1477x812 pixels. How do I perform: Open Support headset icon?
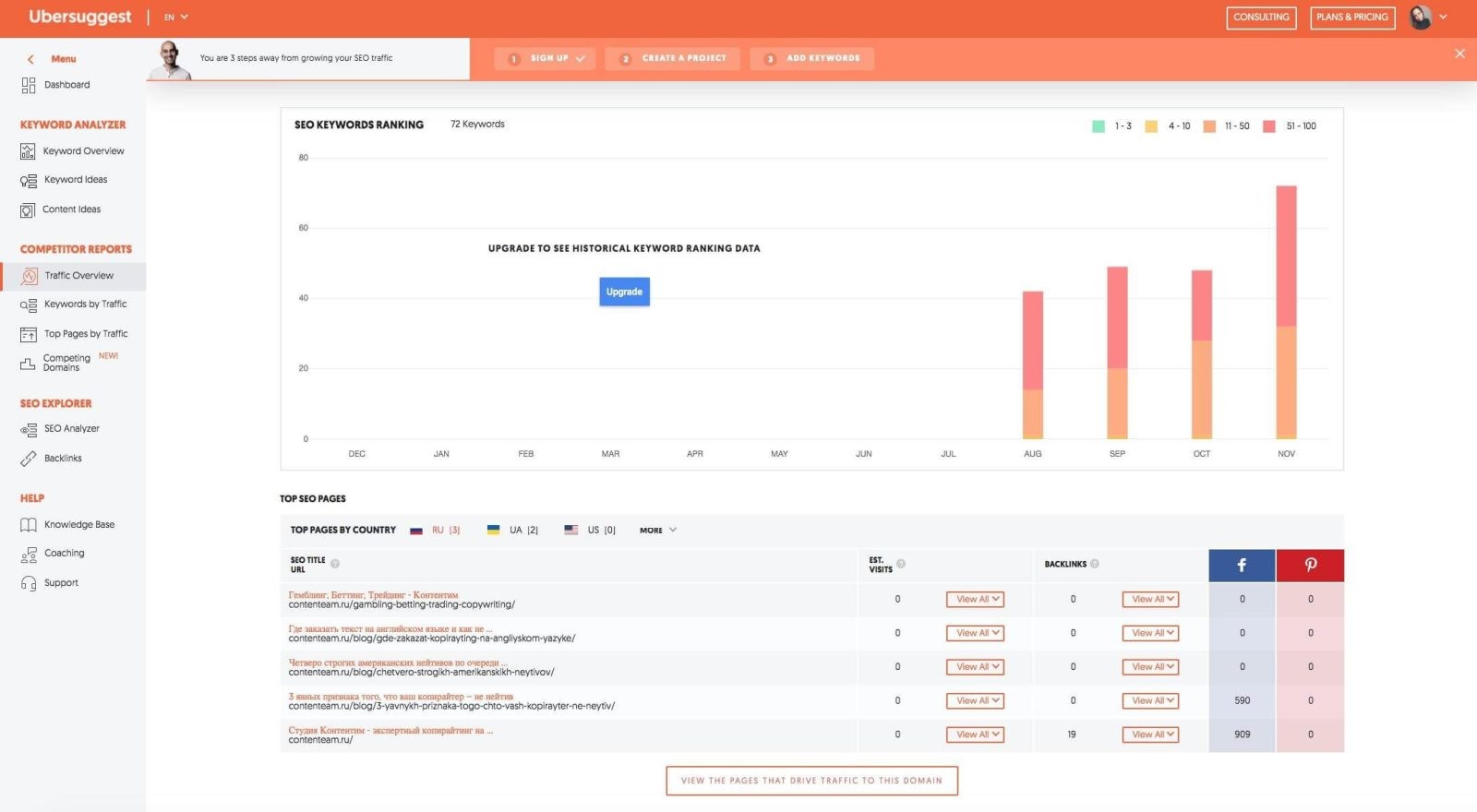pyautogui.click(x=29, y=583)
